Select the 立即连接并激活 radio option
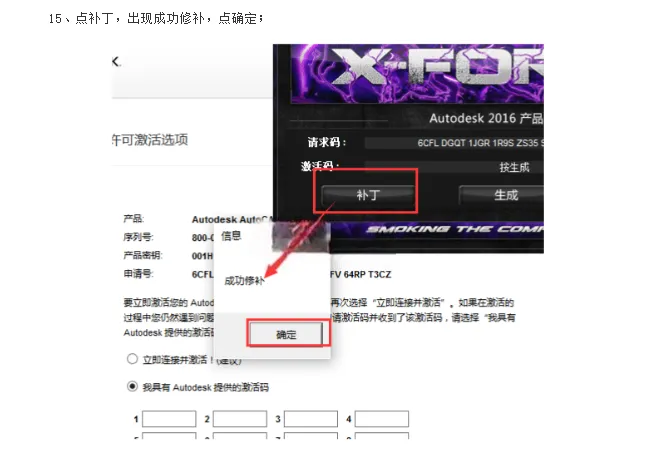 click(132, 359)
